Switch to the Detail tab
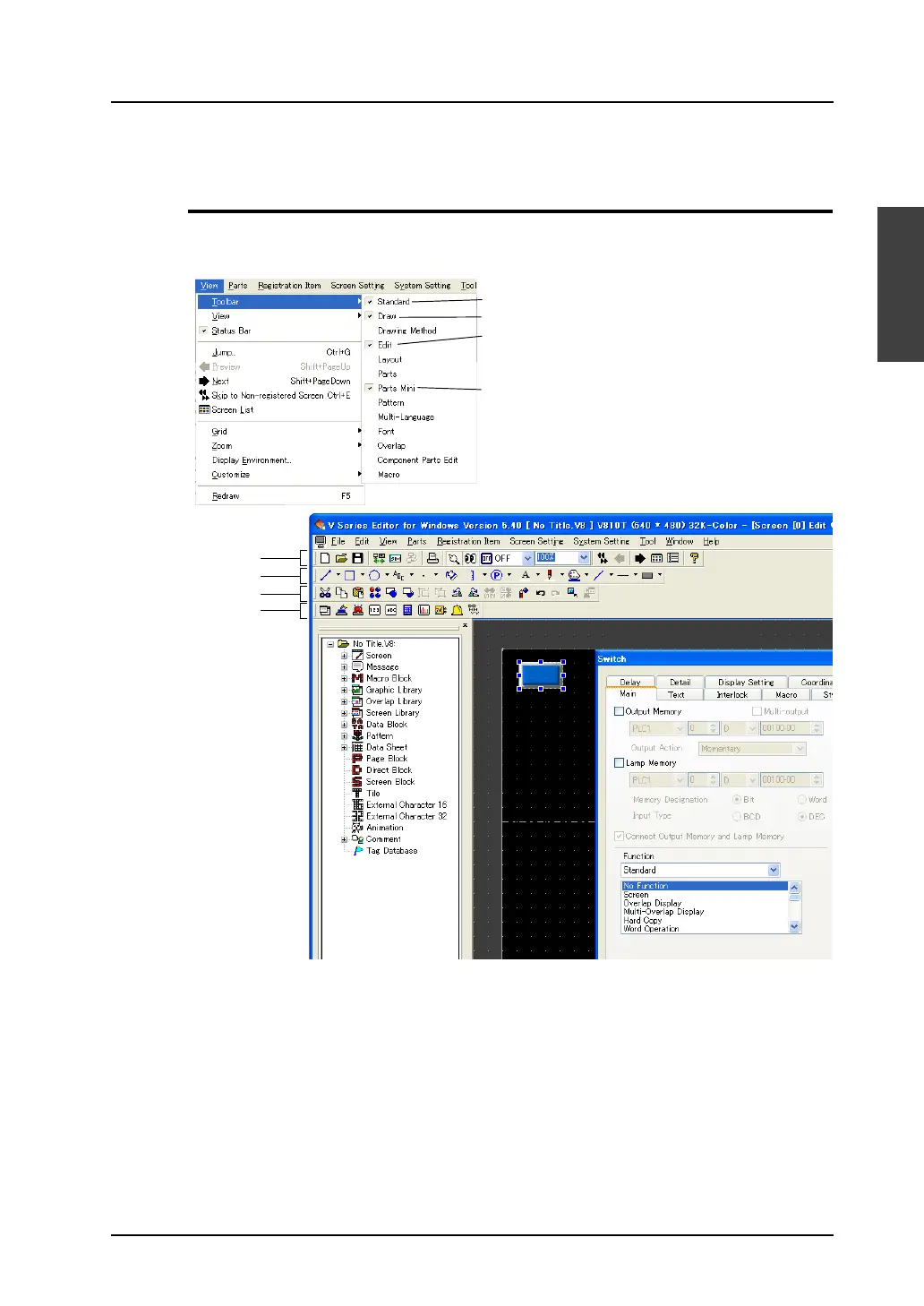The width and height of the screenshot is (924, 1306). pos(680,682)
